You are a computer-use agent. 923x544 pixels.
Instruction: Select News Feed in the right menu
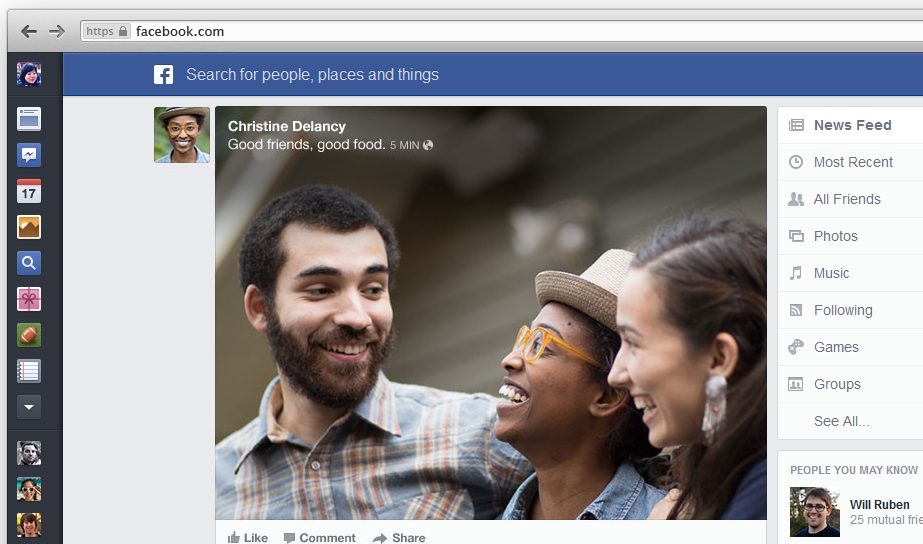[851, 125]
